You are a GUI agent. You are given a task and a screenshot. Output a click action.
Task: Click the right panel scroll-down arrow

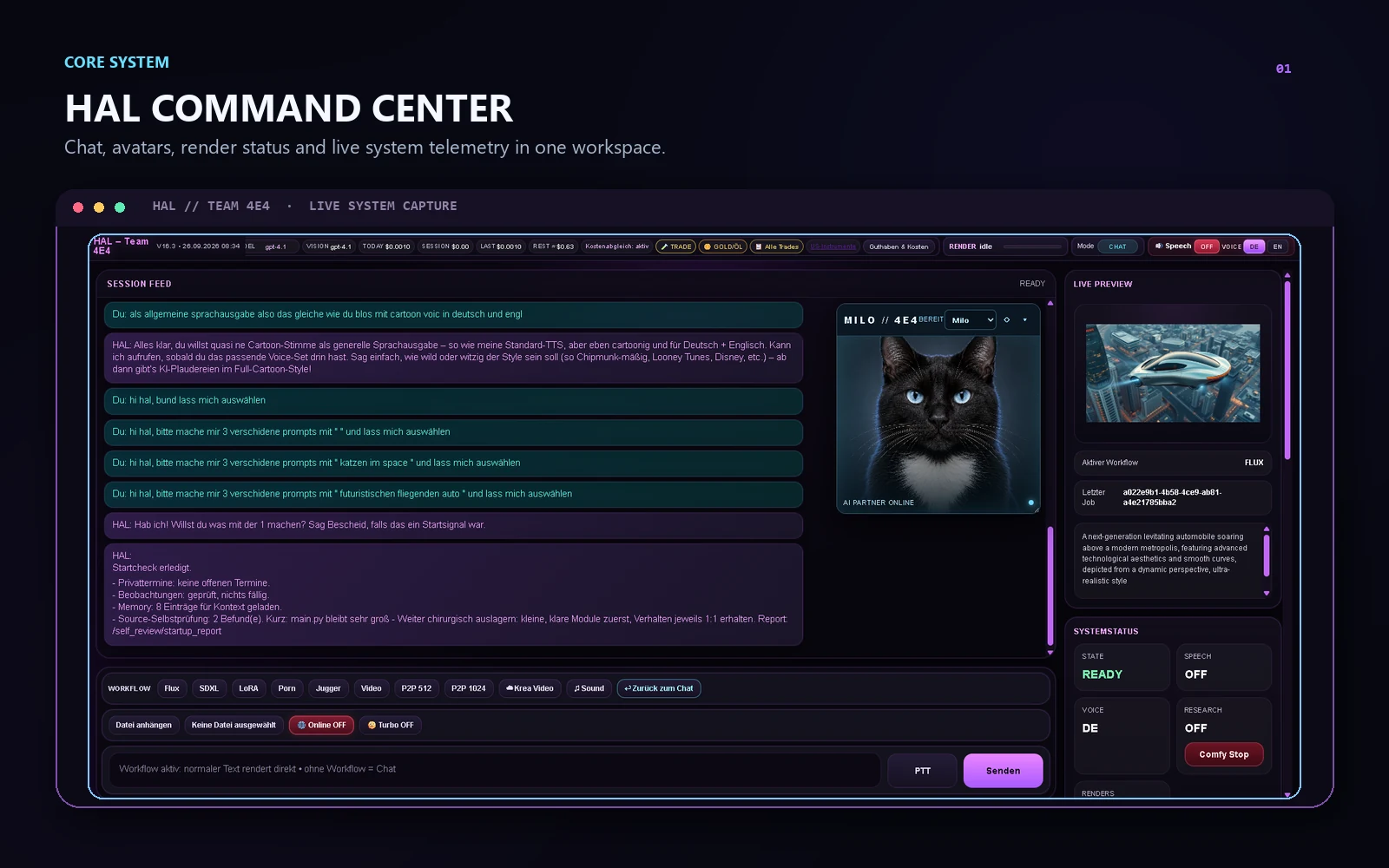pyautogui.click(x=1287, y=794)
